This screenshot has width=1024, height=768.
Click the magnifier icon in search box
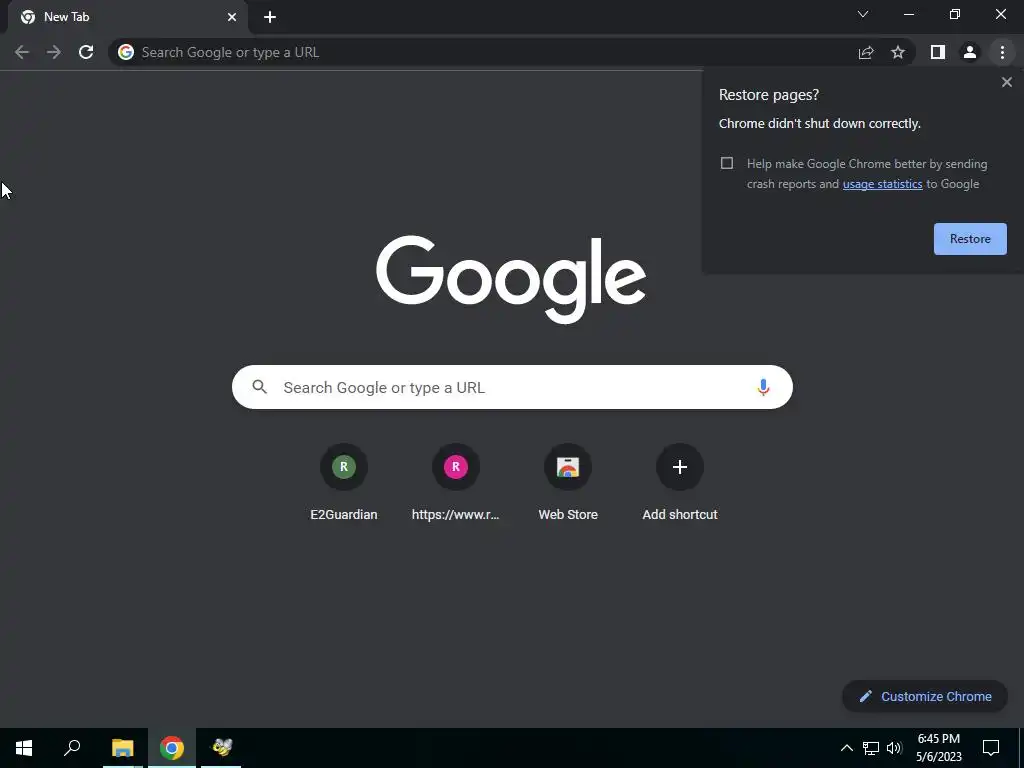click(260, 387)
